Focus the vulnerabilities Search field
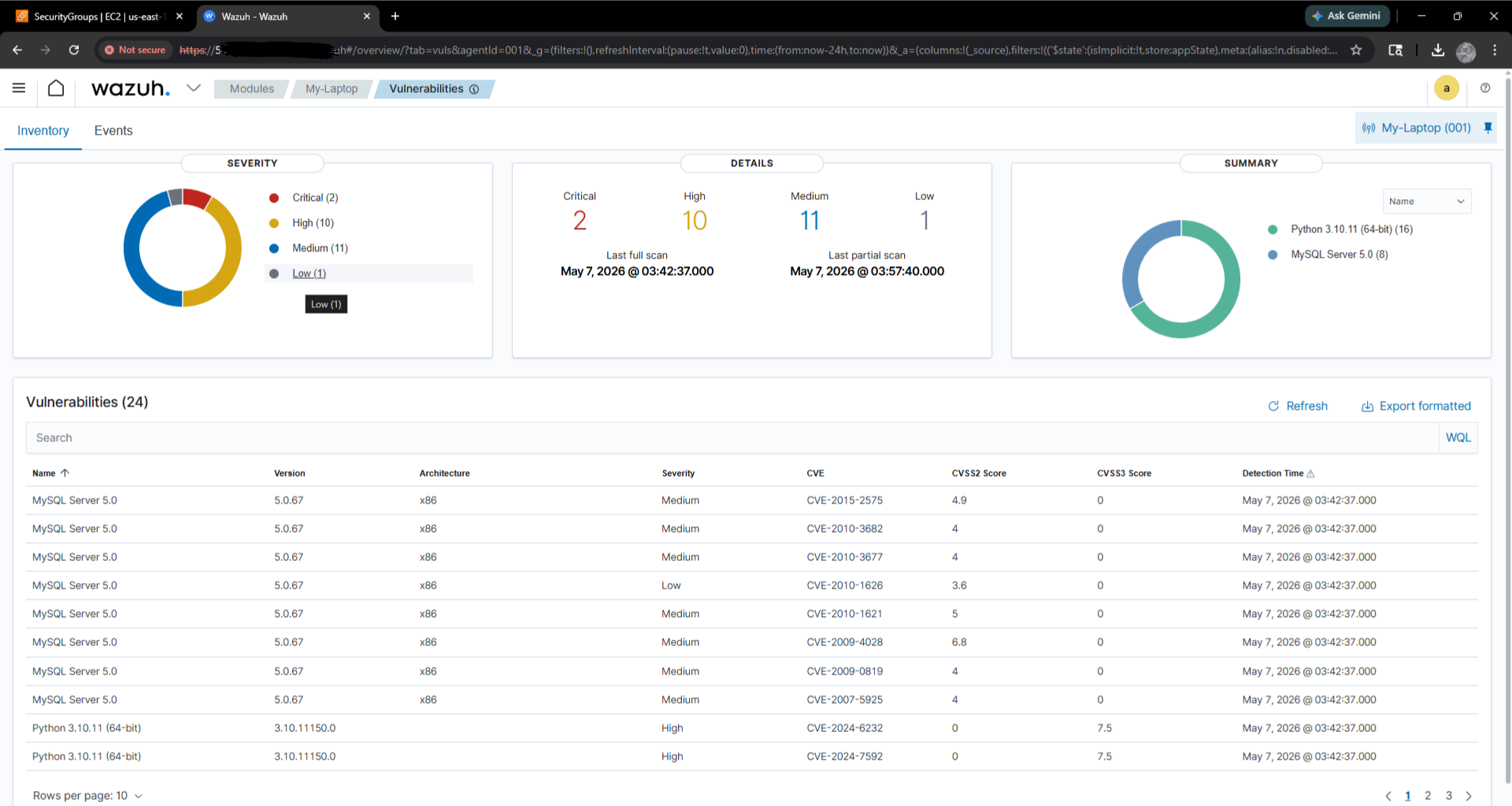Screen dimensions: 1512x806 pos(732,438)
